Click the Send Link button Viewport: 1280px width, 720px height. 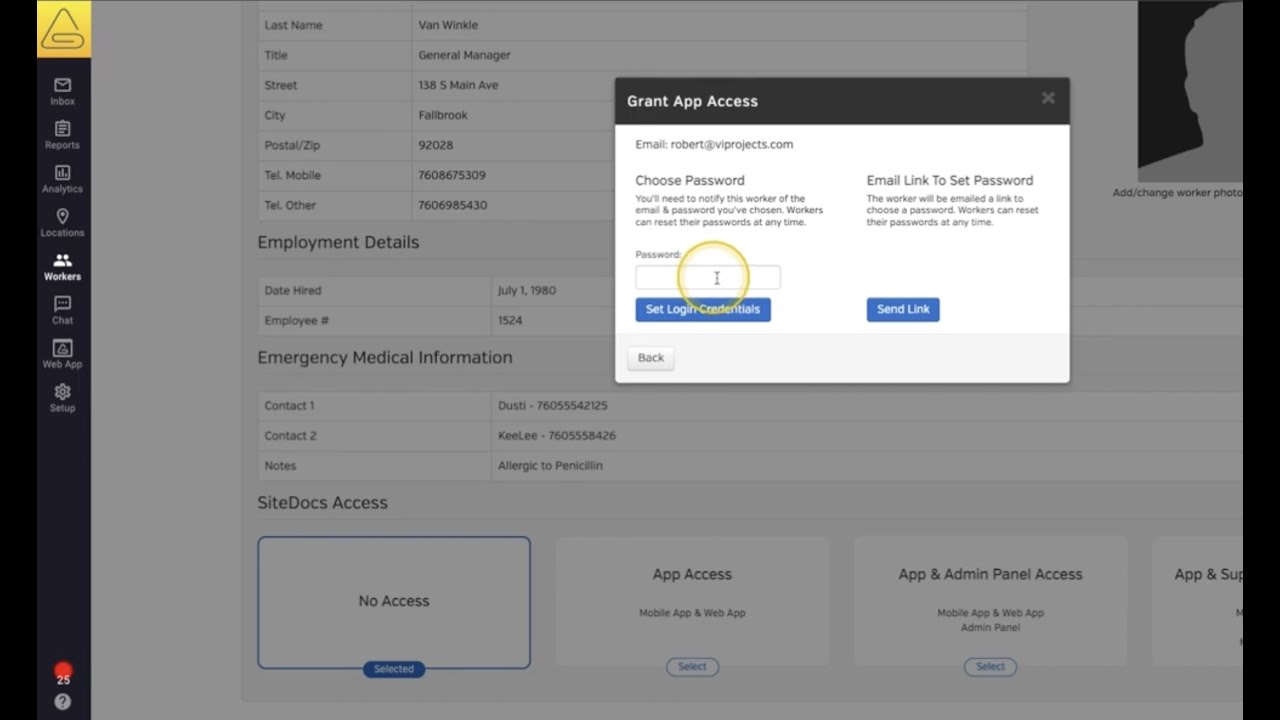(903, 309)
